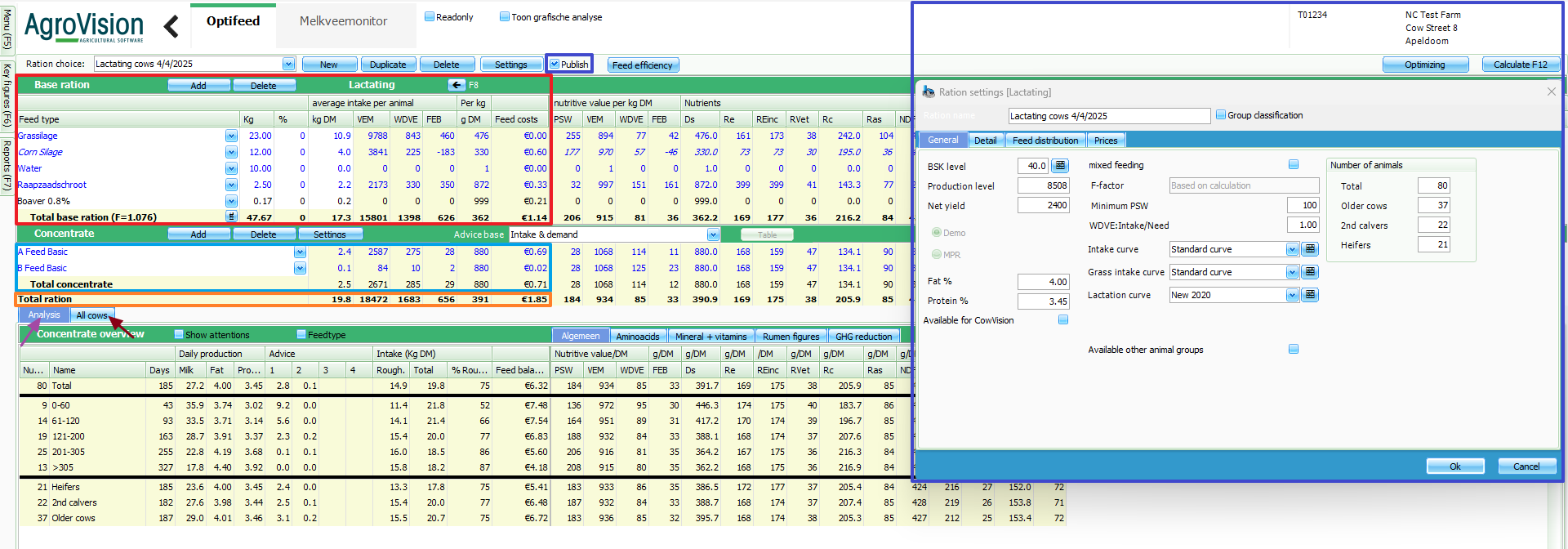Open the Prices tab in Ration settings
Screen dimensions: 1568x549
[1106, 140]
